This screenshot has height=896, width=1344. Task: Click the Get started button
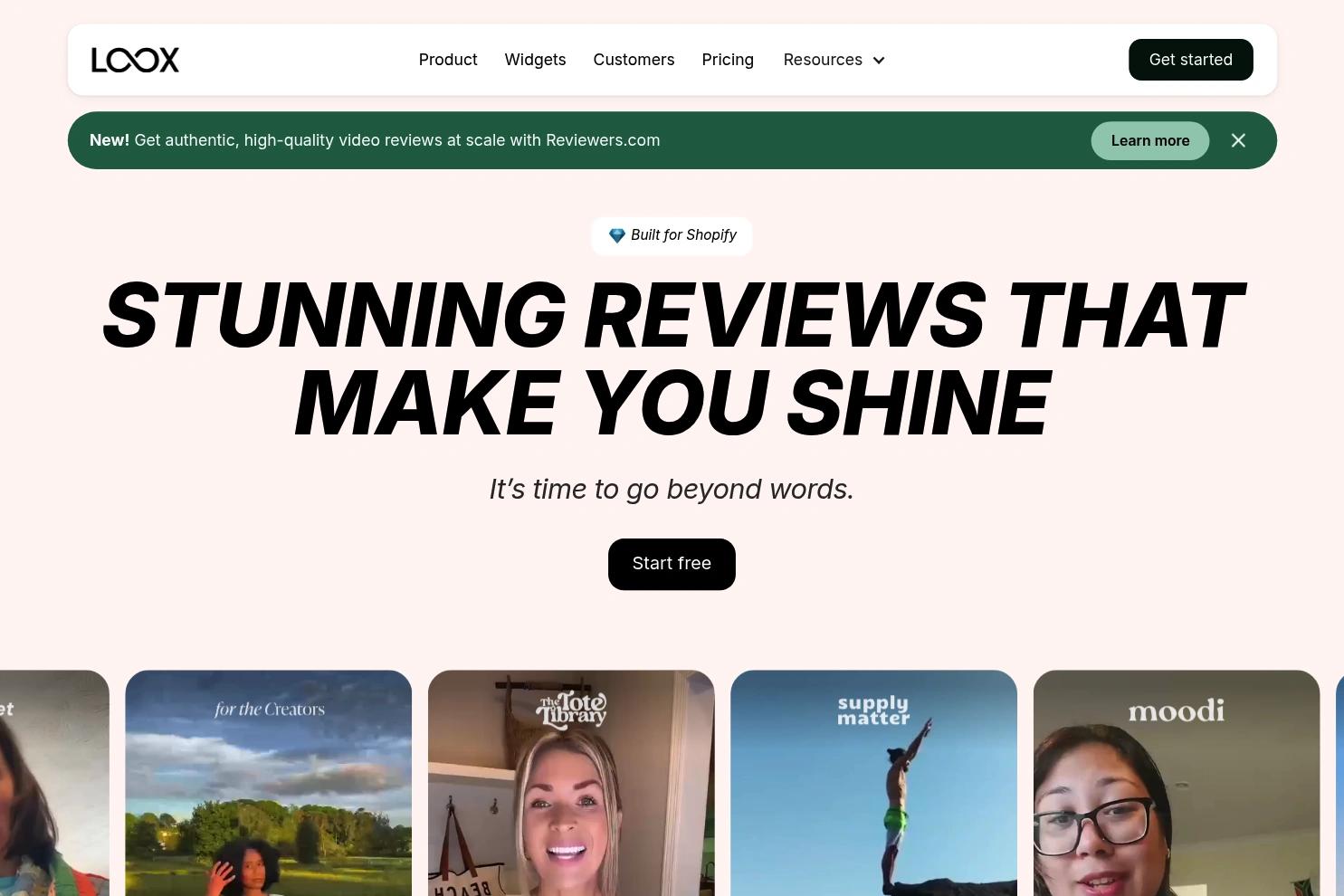(x=1190, y=60)
